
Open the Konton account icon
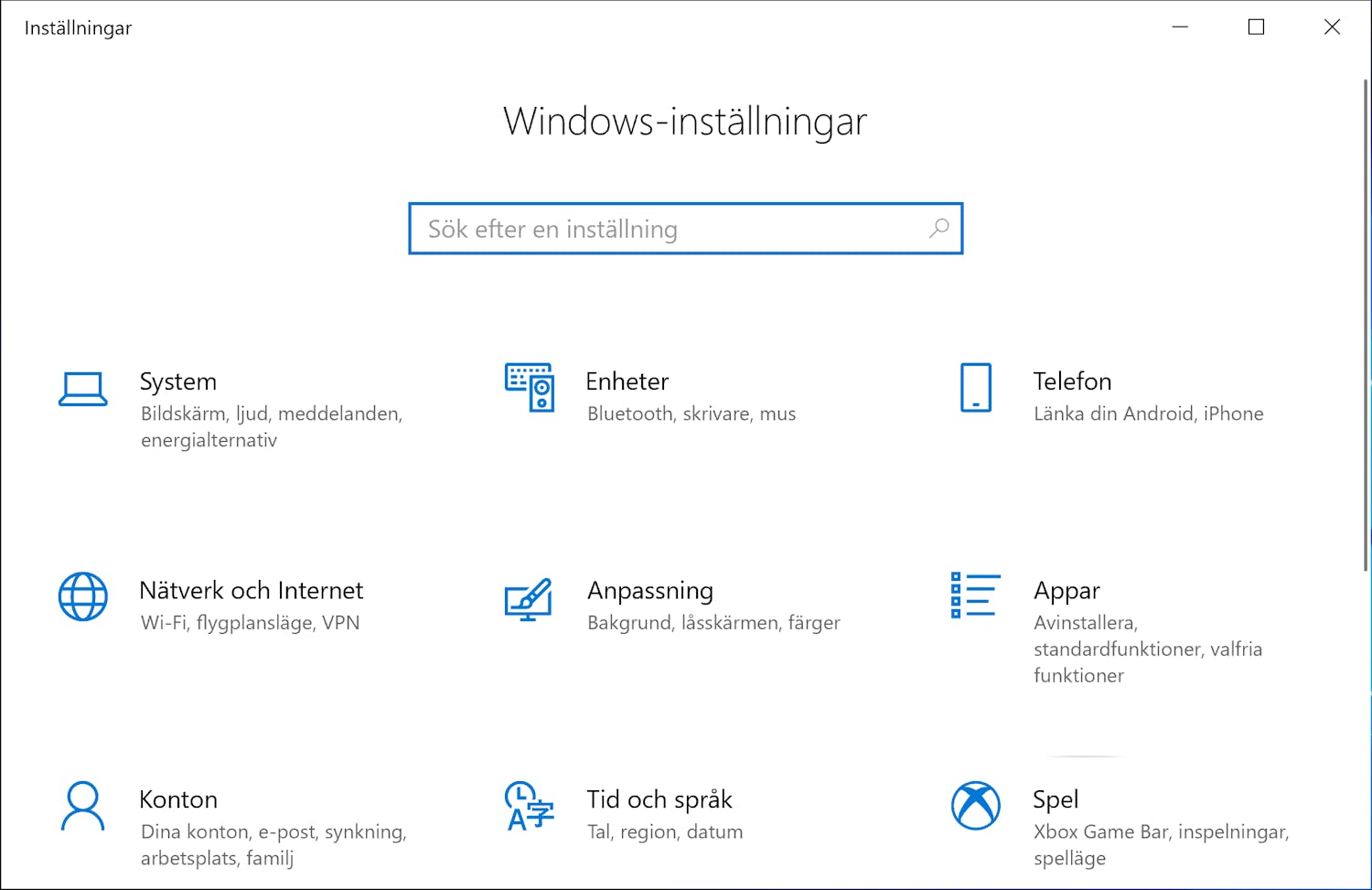coord(83,806)
